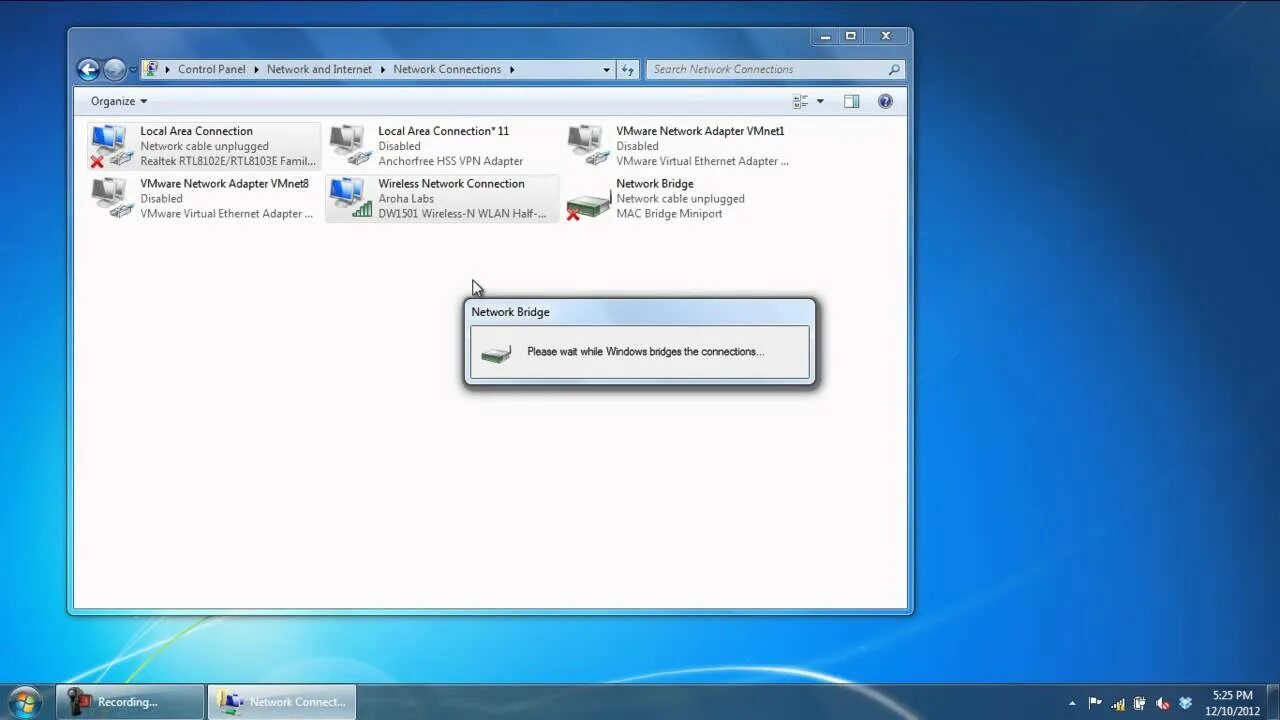1280x720 pixels.
Task: Open the Help icon on the toolbar
Action: 885,101
